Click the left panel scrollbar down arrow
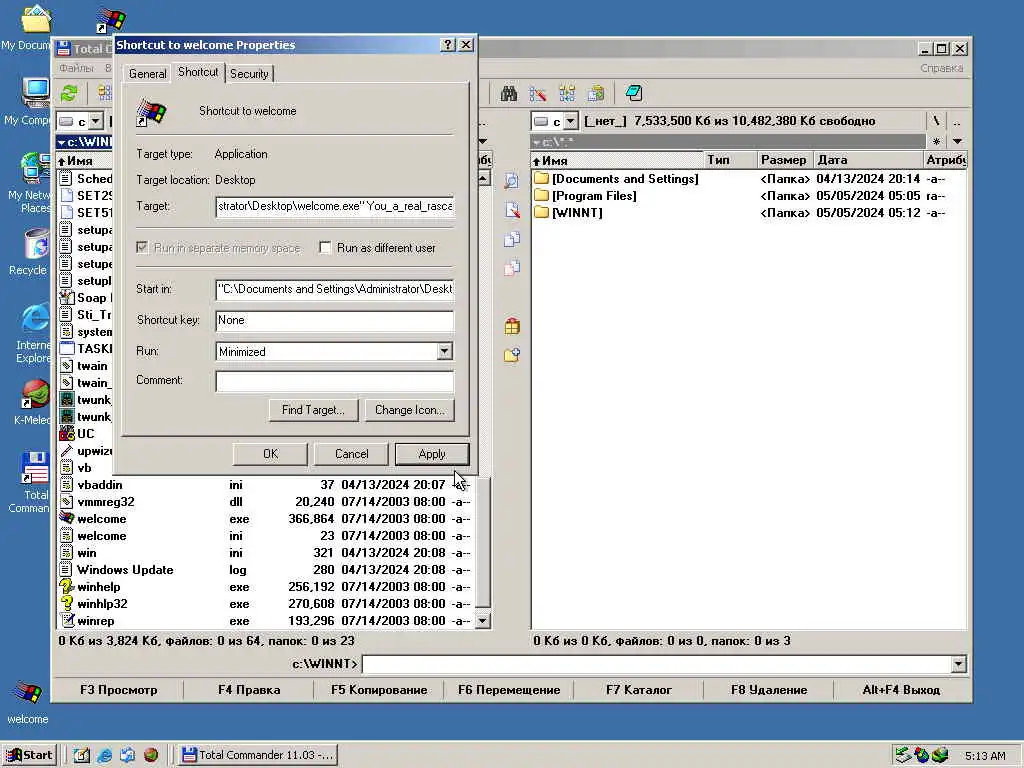1024x768 pixels. click(x=483, y=621)
